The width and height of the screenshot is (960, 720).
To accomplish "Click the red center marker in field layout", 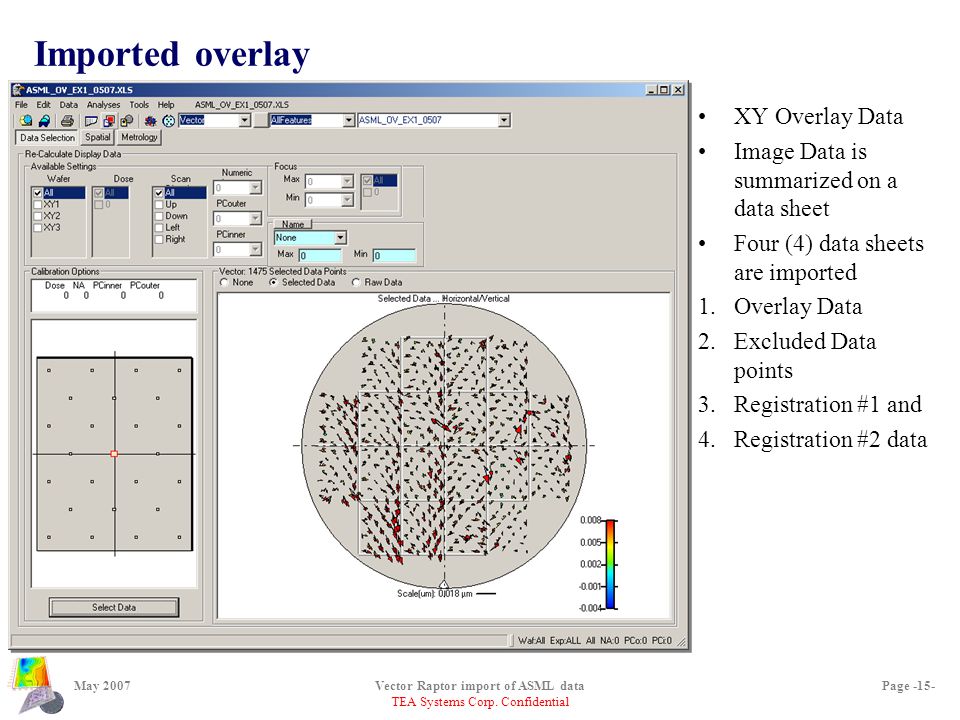I will click(x=114, y=454).
